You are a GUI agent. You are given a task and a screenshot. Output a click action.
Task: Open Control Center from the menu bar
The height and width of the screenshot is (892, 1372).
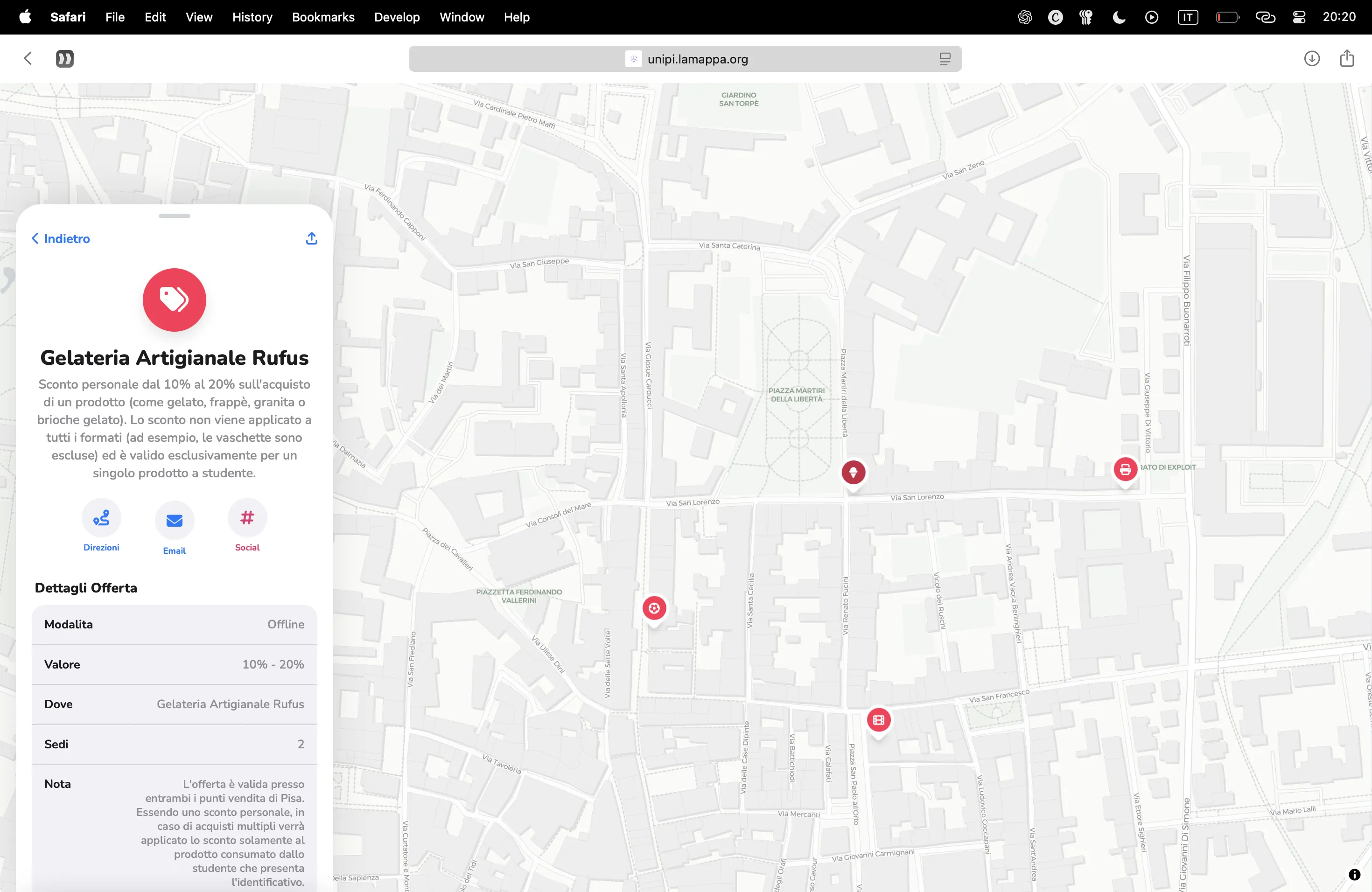[1299, 17]
